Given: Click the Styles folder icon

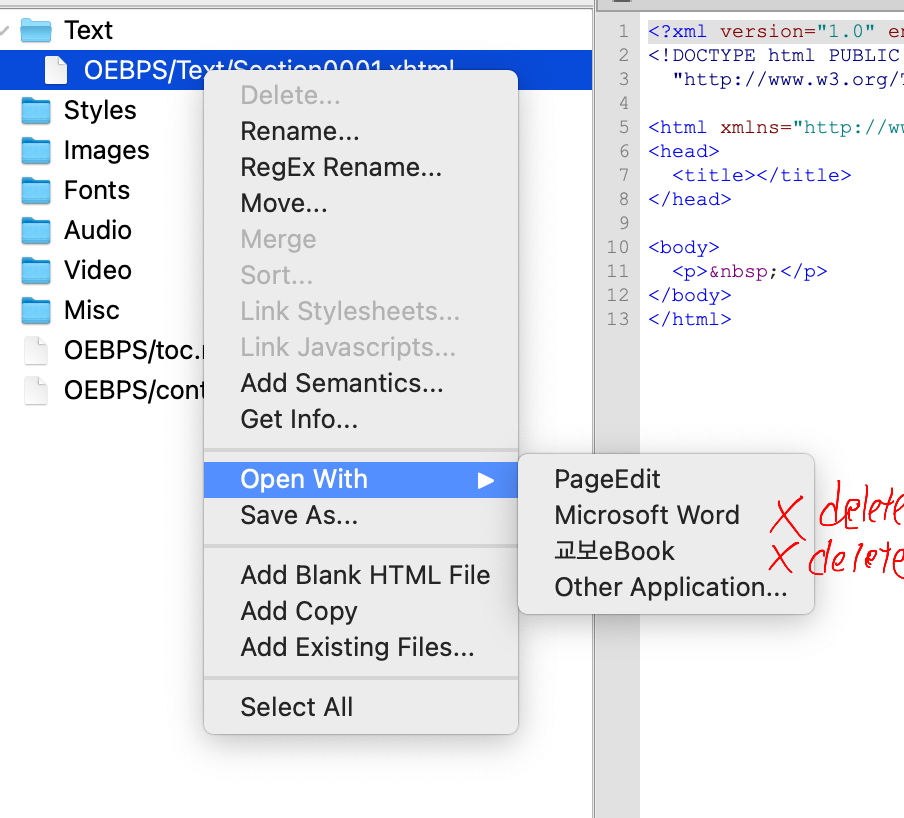Looking at the screenshot, I should 36,110.
